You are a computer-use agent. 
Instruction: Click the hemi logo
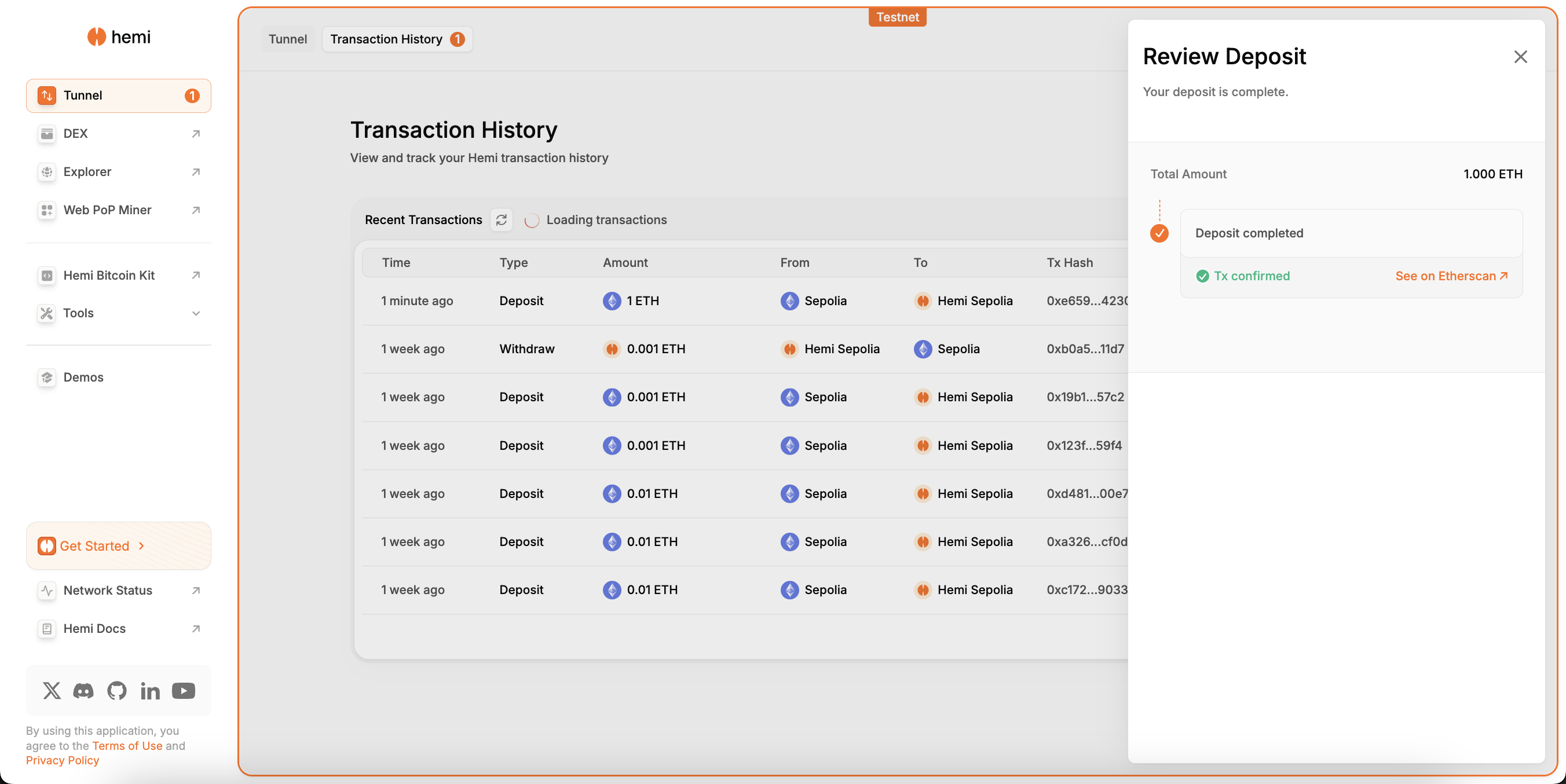point(119,36)
